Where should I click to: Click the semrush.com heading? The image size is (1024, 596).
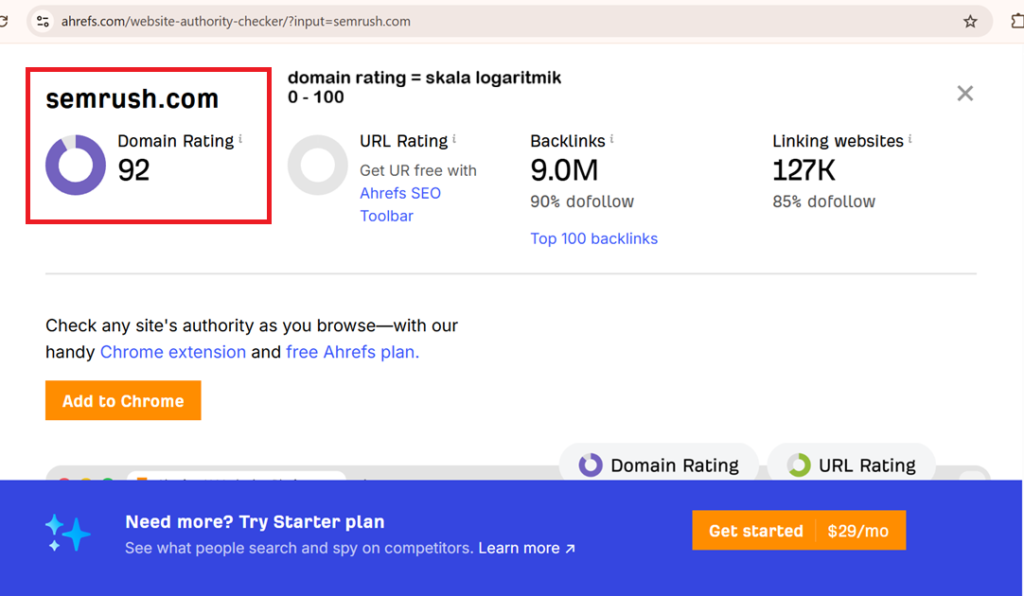pyautogui.click(x=132, y=99)
